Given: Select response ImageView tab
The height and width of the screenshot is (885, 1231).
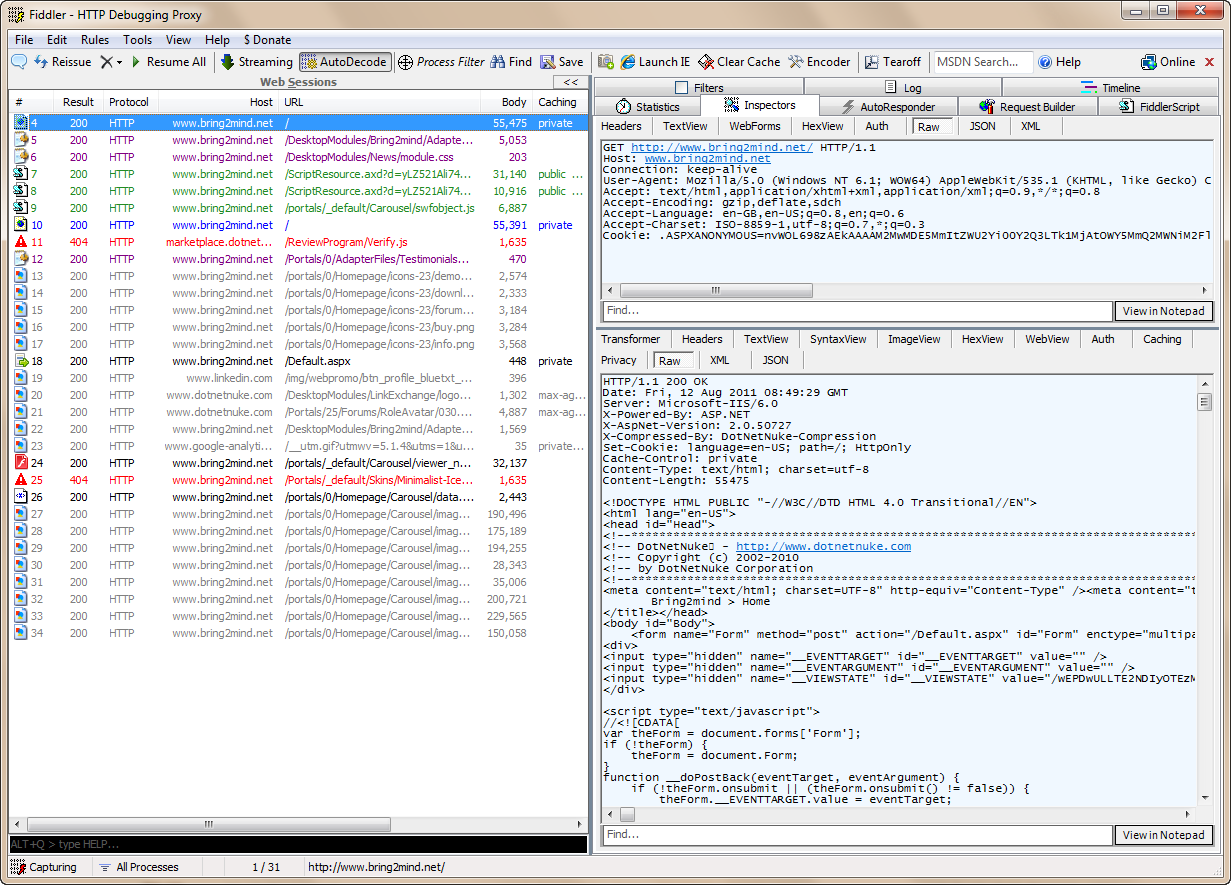Looking at the screenshot, I should [914, 339].
